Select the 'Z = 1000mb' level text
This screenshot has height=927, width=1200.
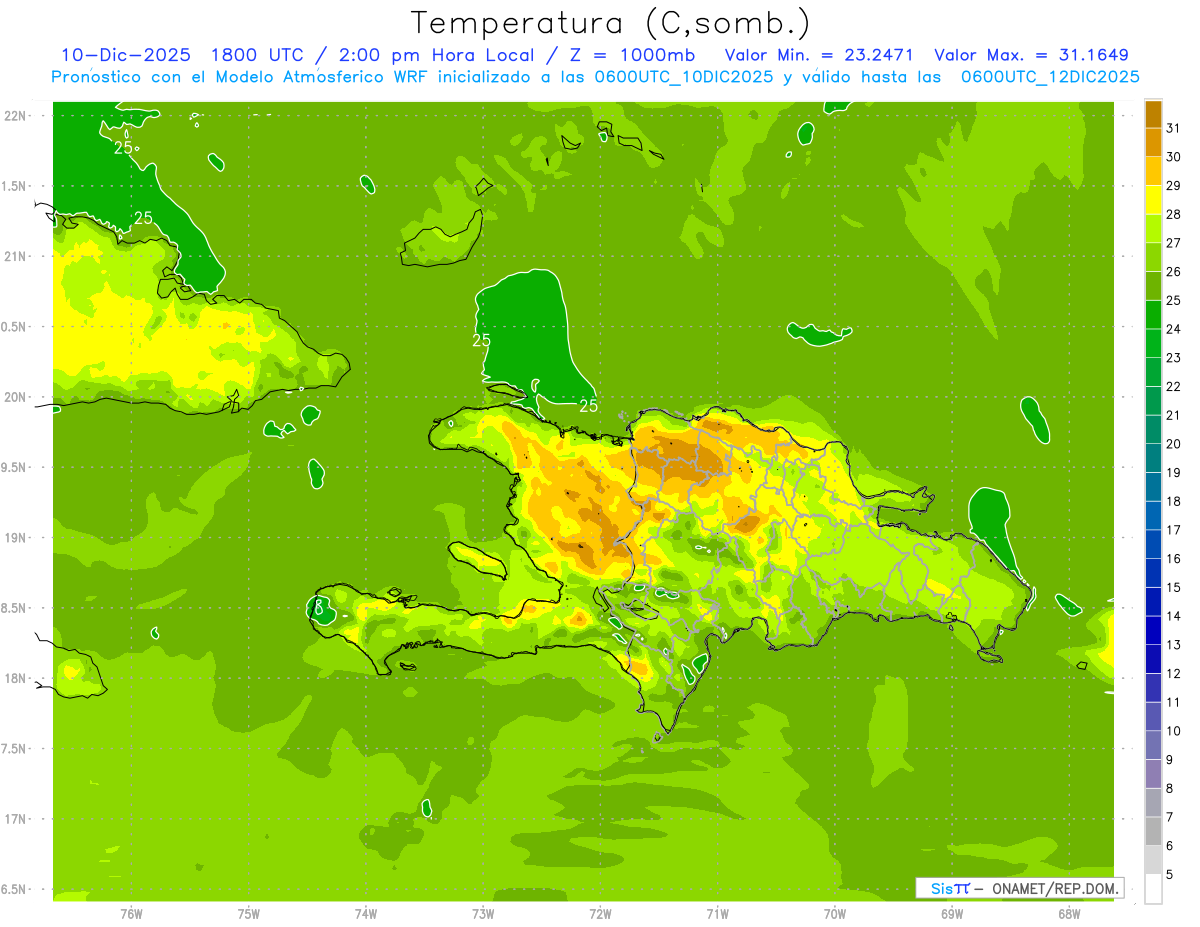point(635,55)
